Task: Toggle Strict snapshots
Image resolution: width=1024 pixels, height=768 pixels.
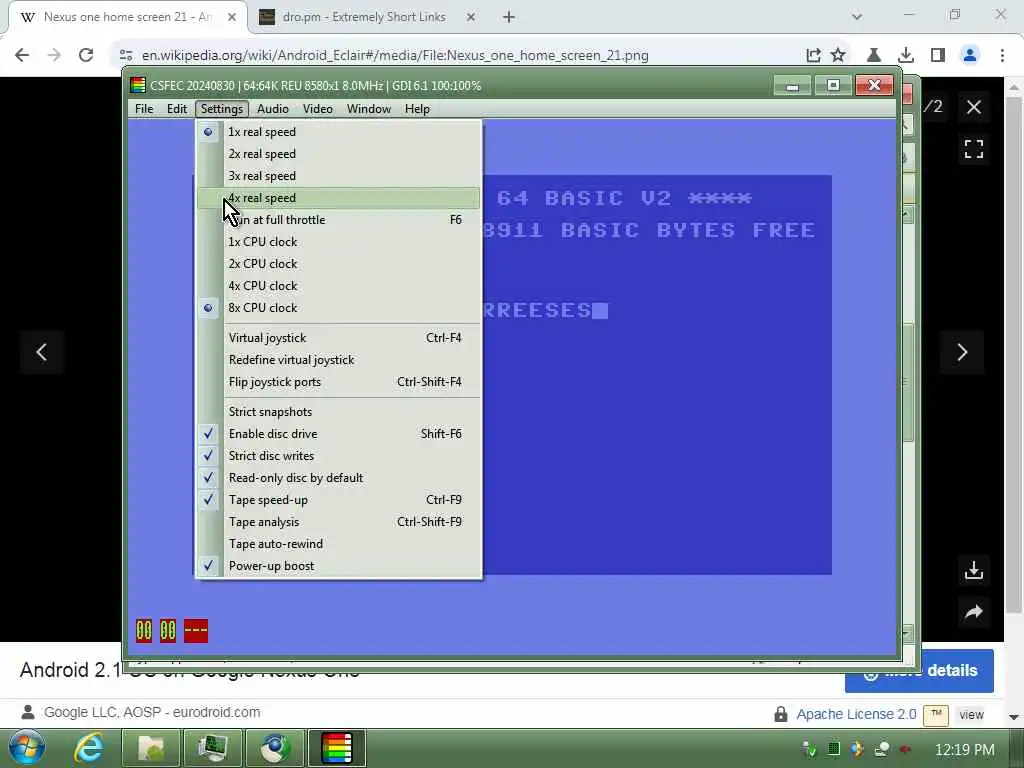Action: point(338,412)
